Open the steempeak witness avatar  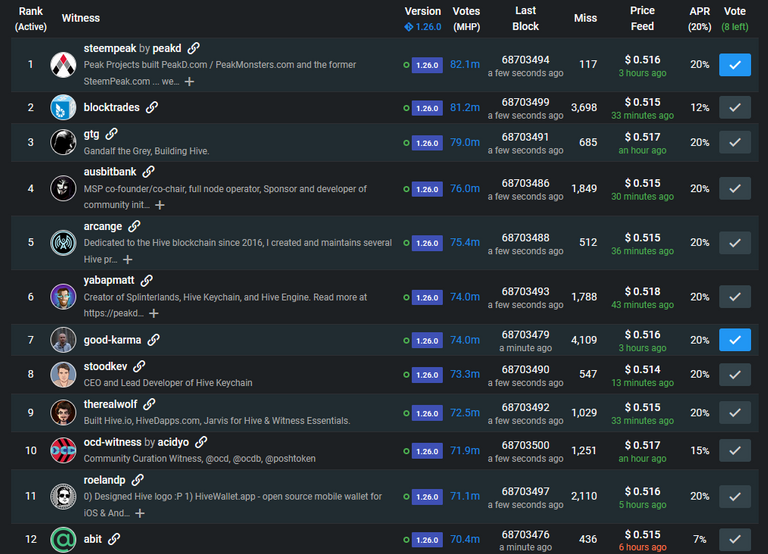64,65
